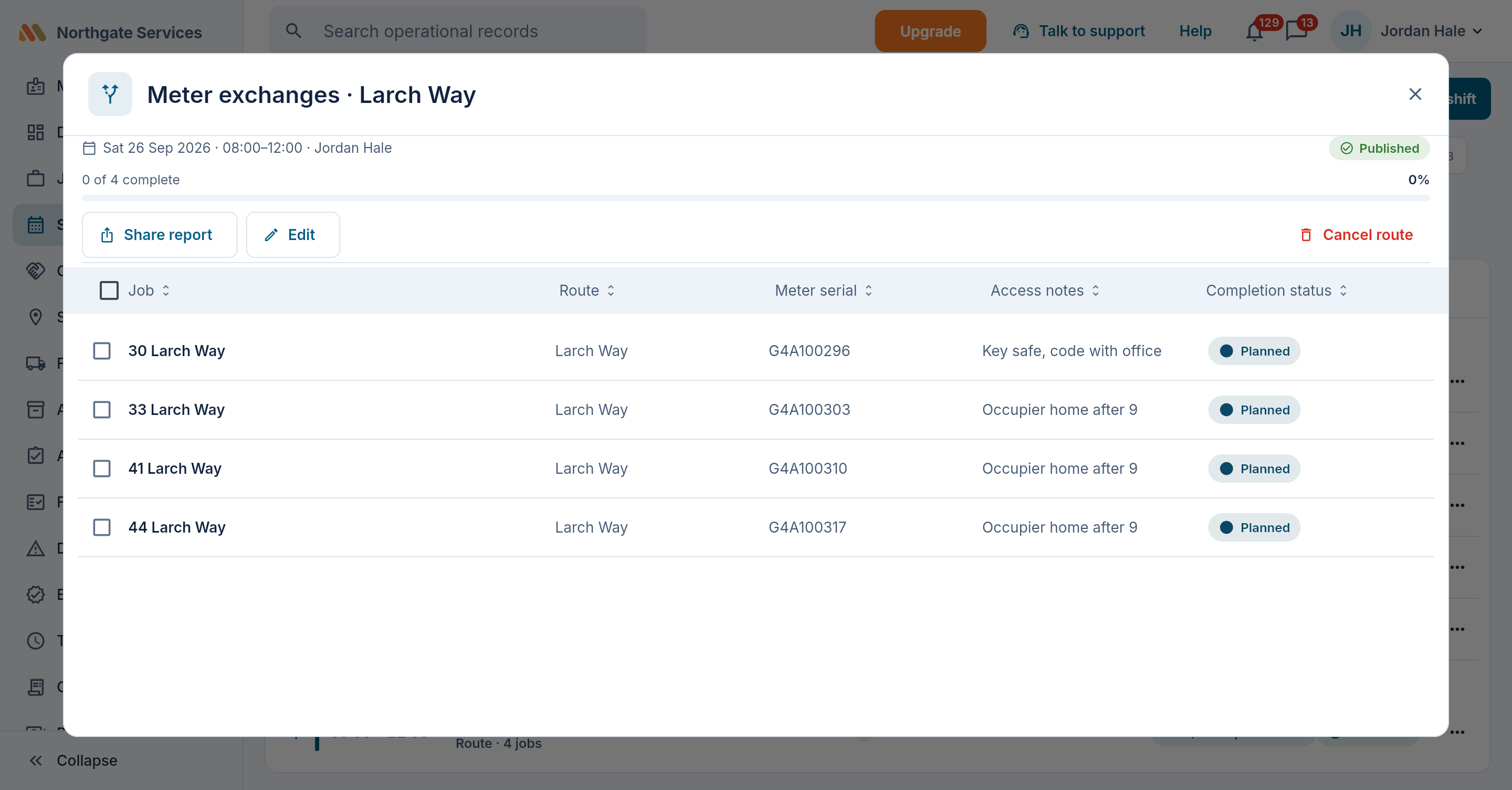Check the 30 Larch Way job checkbox
The height and width of the screenshot is (790, 1512).
102,351
